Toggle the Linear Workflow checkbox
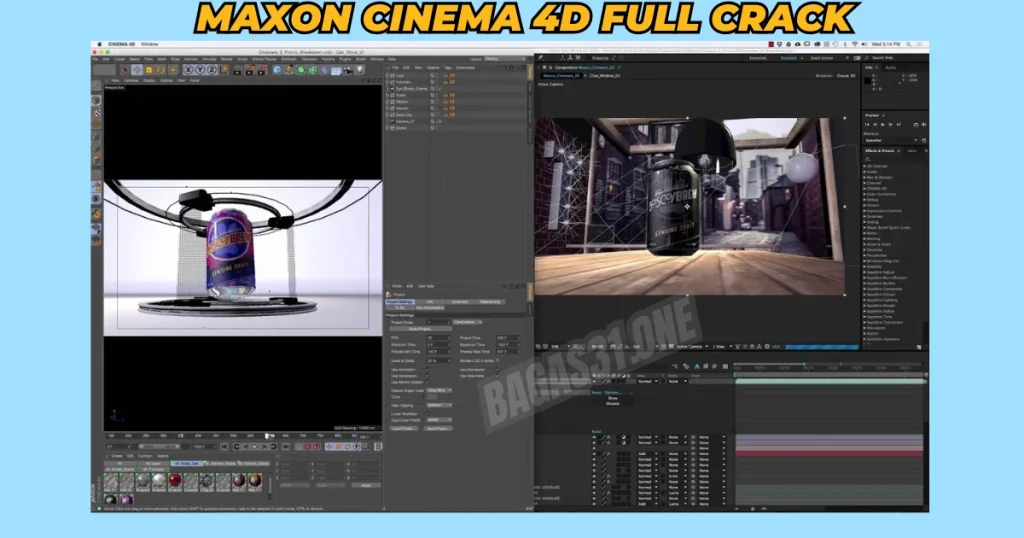The image size is (1024, 538). pos(428,413)
